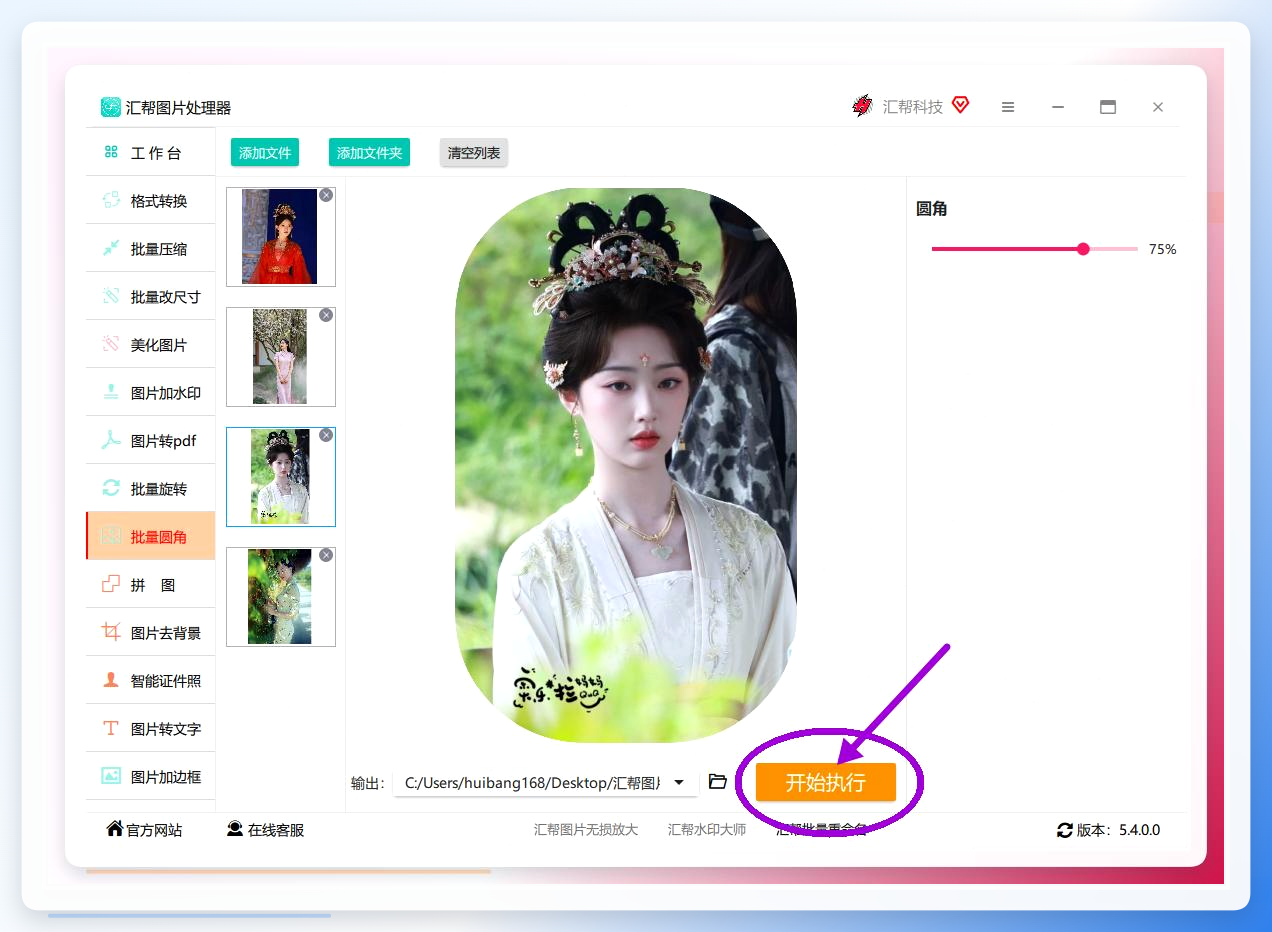Screen dimensions: 1272x932
Task: Select the 图片转文字 image to text icon
Action: (x=111, y=729)
